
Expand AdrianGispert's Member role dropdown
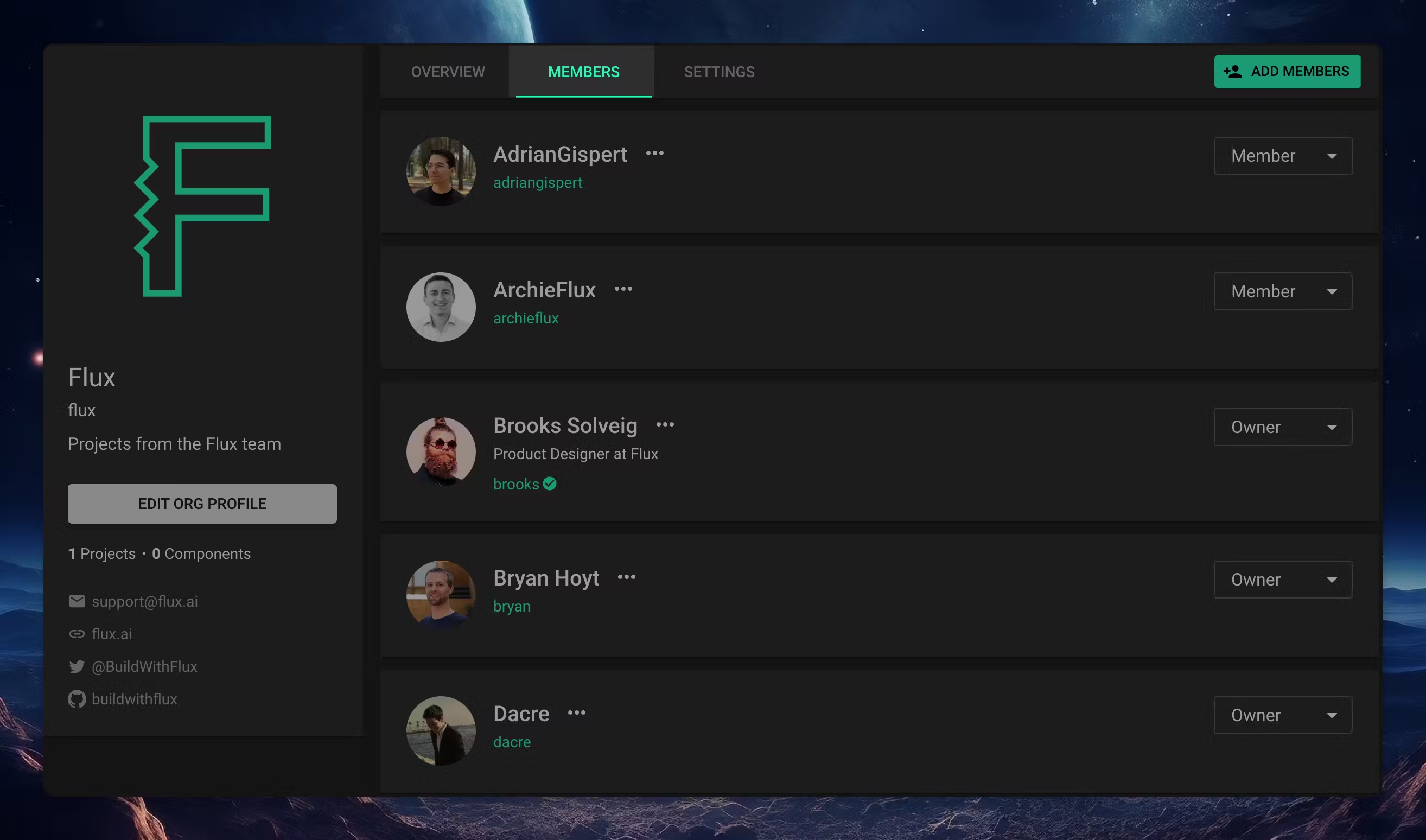pos(1282,156)
